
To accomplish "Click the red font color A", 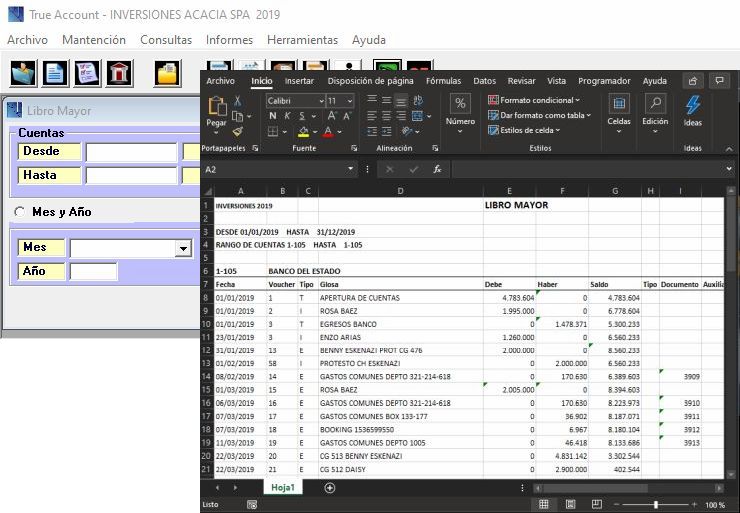I will click(x=328, y=132).
